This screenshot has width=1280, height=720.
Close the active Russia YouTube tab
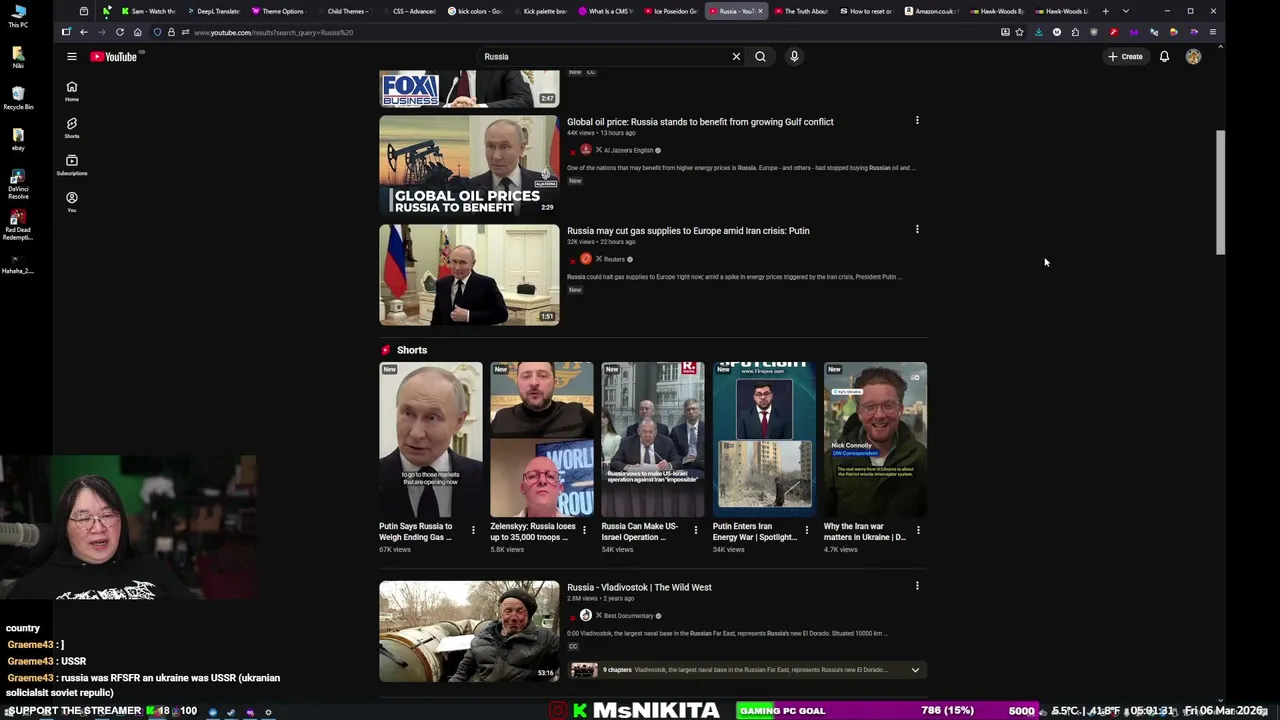760,11
